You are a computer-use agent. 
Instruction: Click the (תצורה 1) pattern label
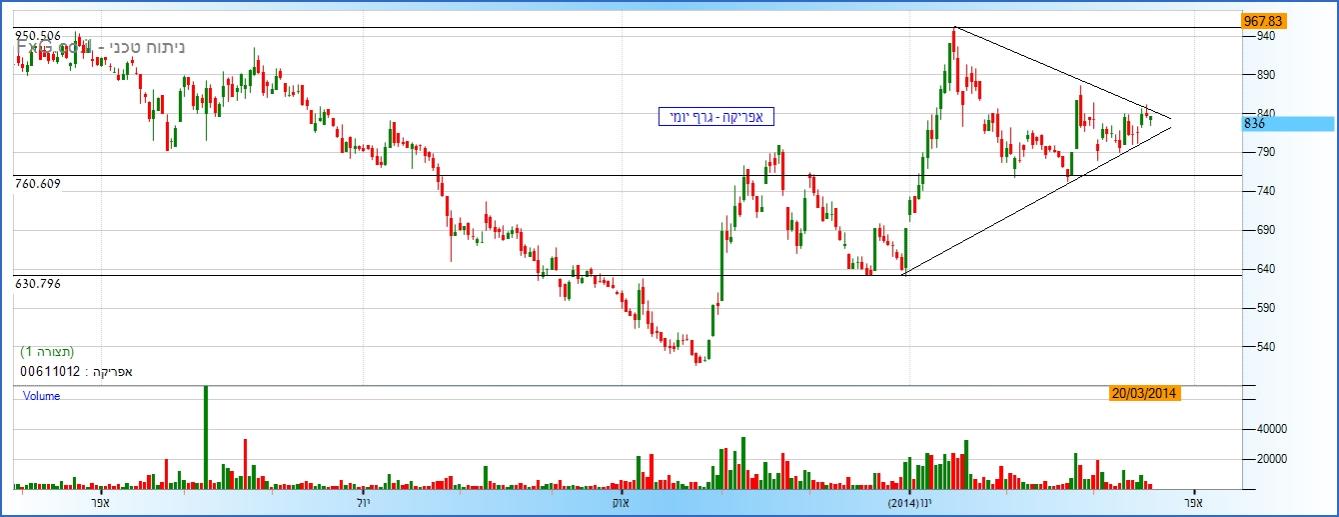click(47, 352)
